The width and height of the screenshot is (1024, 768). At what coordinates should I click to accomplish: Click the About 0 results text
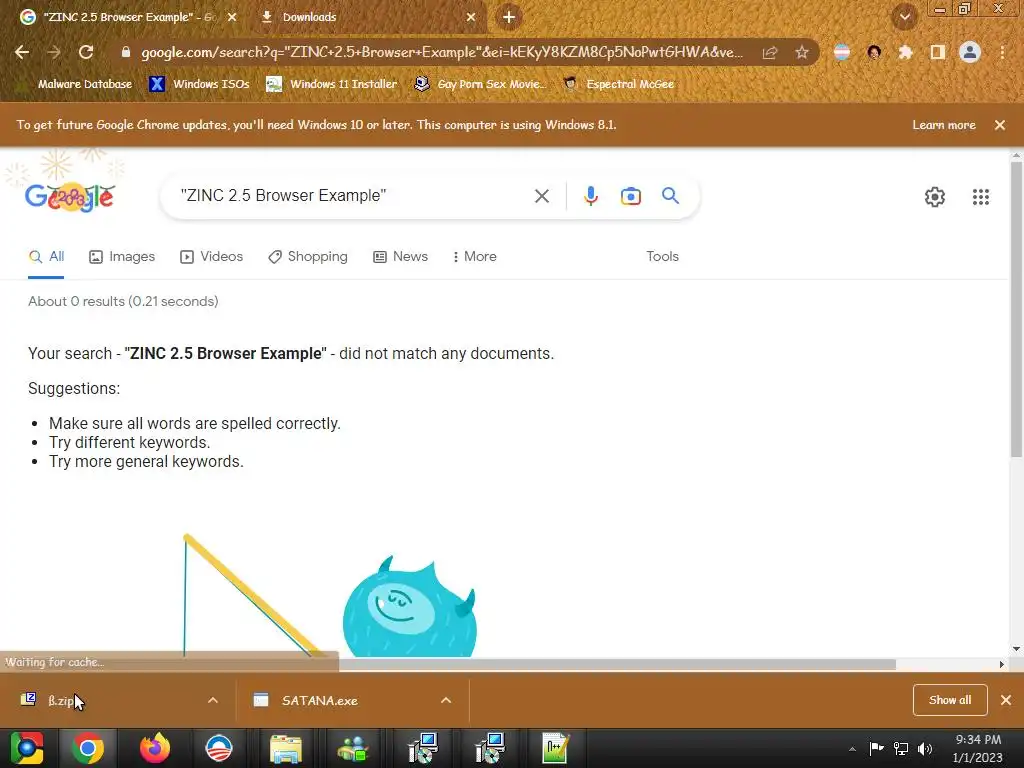(123, 301)
